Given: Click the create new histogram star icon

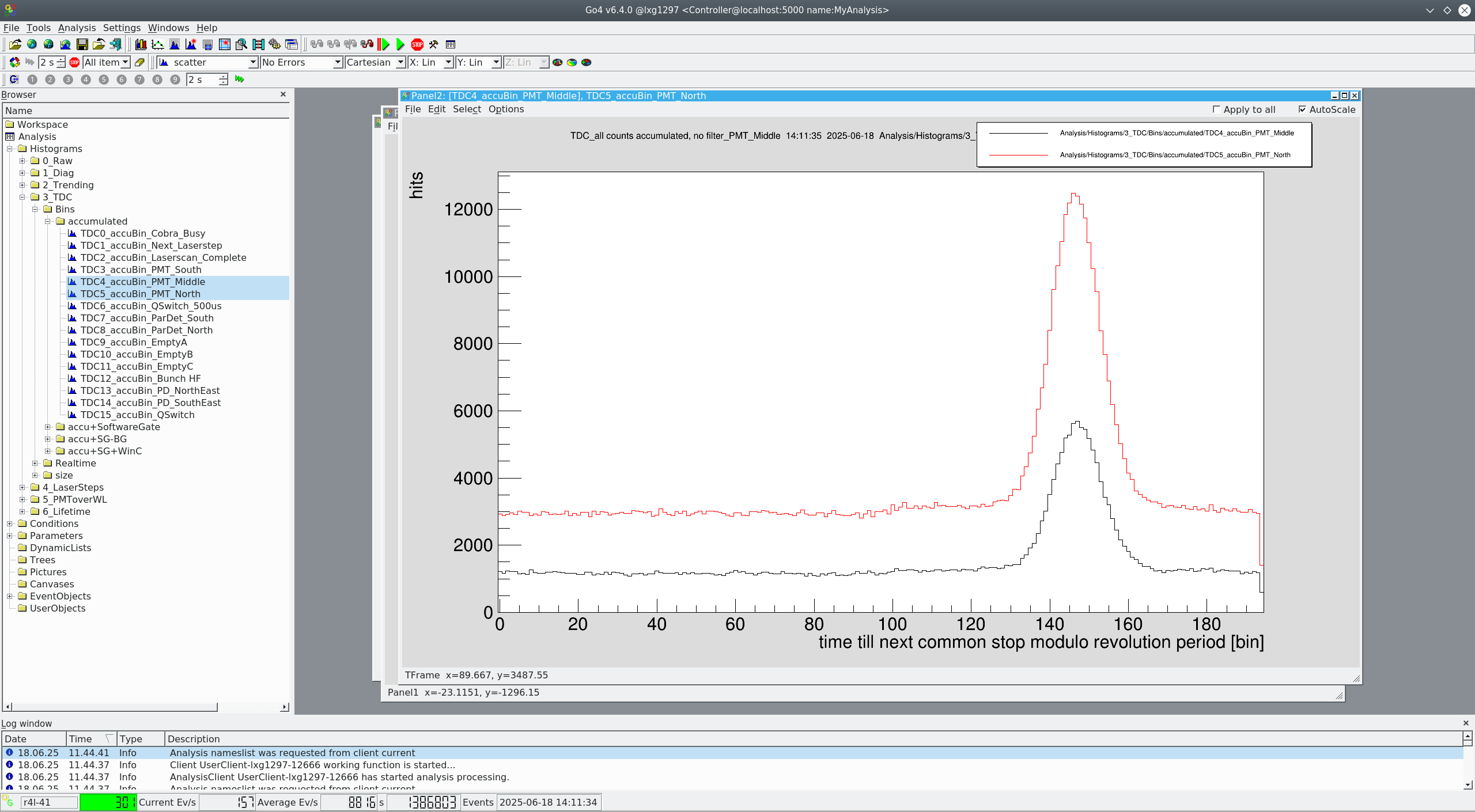Looking at the screenshot, I should click(x=191, y=44).
